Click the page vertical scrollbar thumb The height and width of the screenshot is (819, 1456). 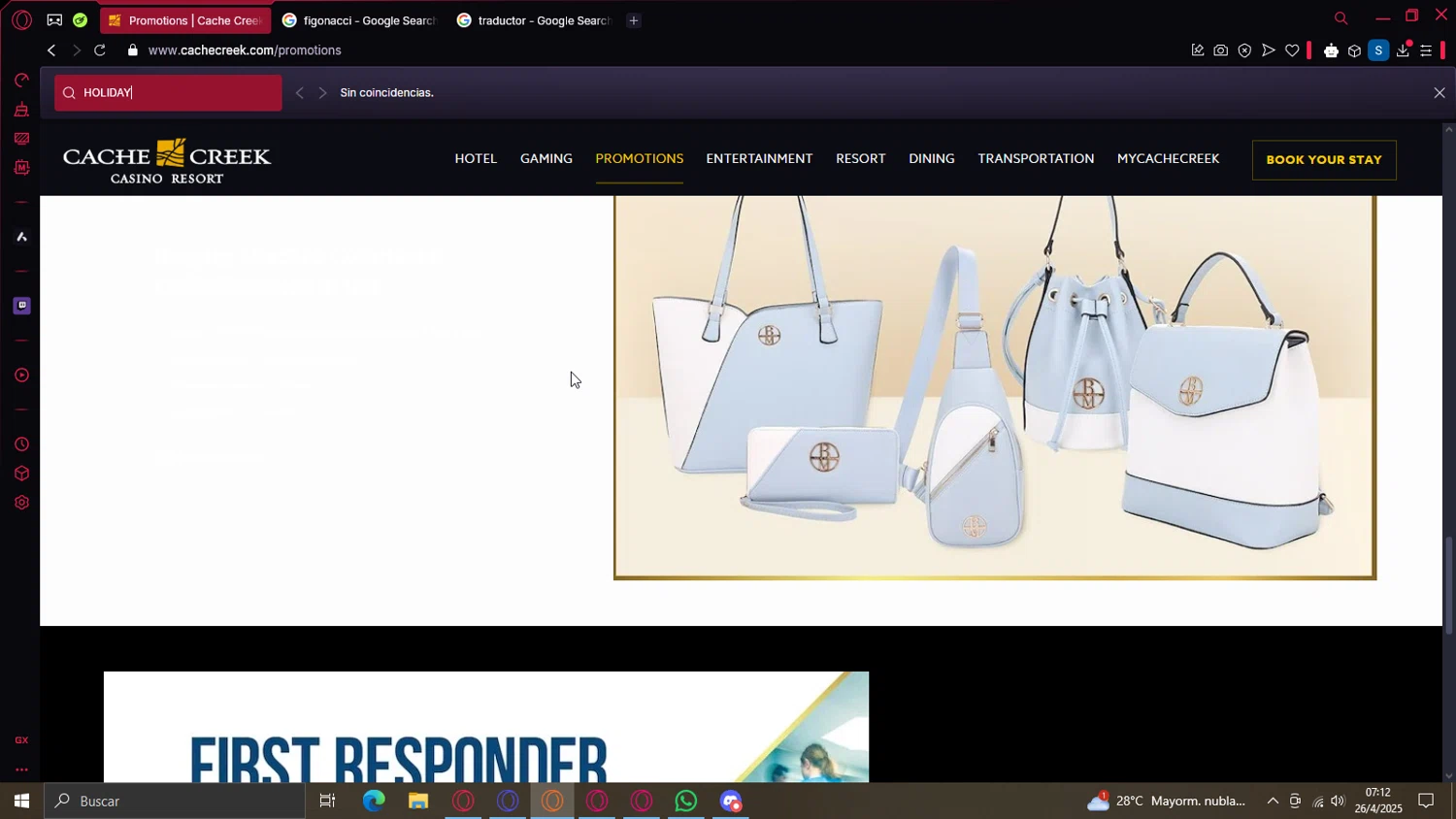(1449, 585)
